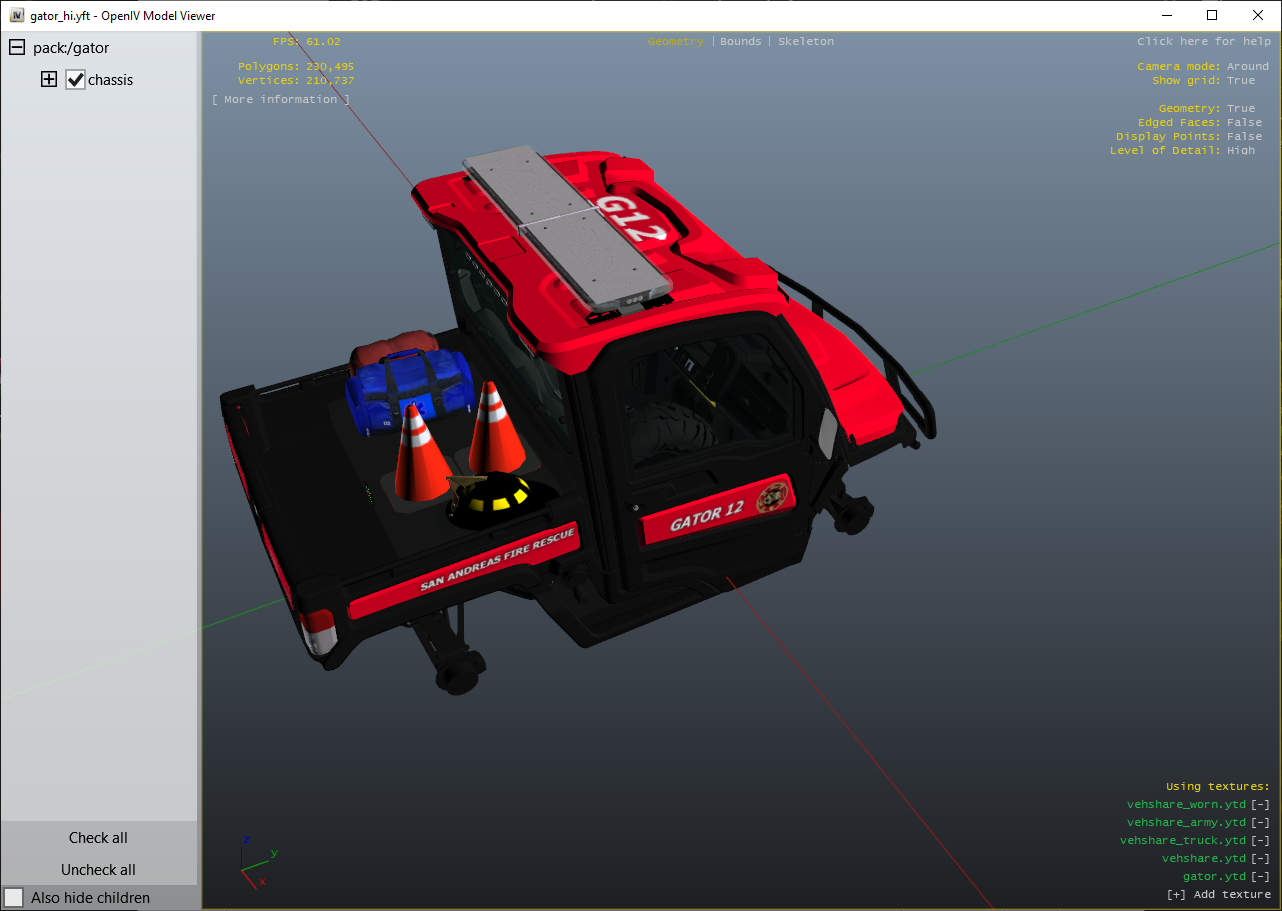Viewport: 1282px width, 911px height.
Task: Expand the chassis tree node
Action: click(x=49, y=80)
